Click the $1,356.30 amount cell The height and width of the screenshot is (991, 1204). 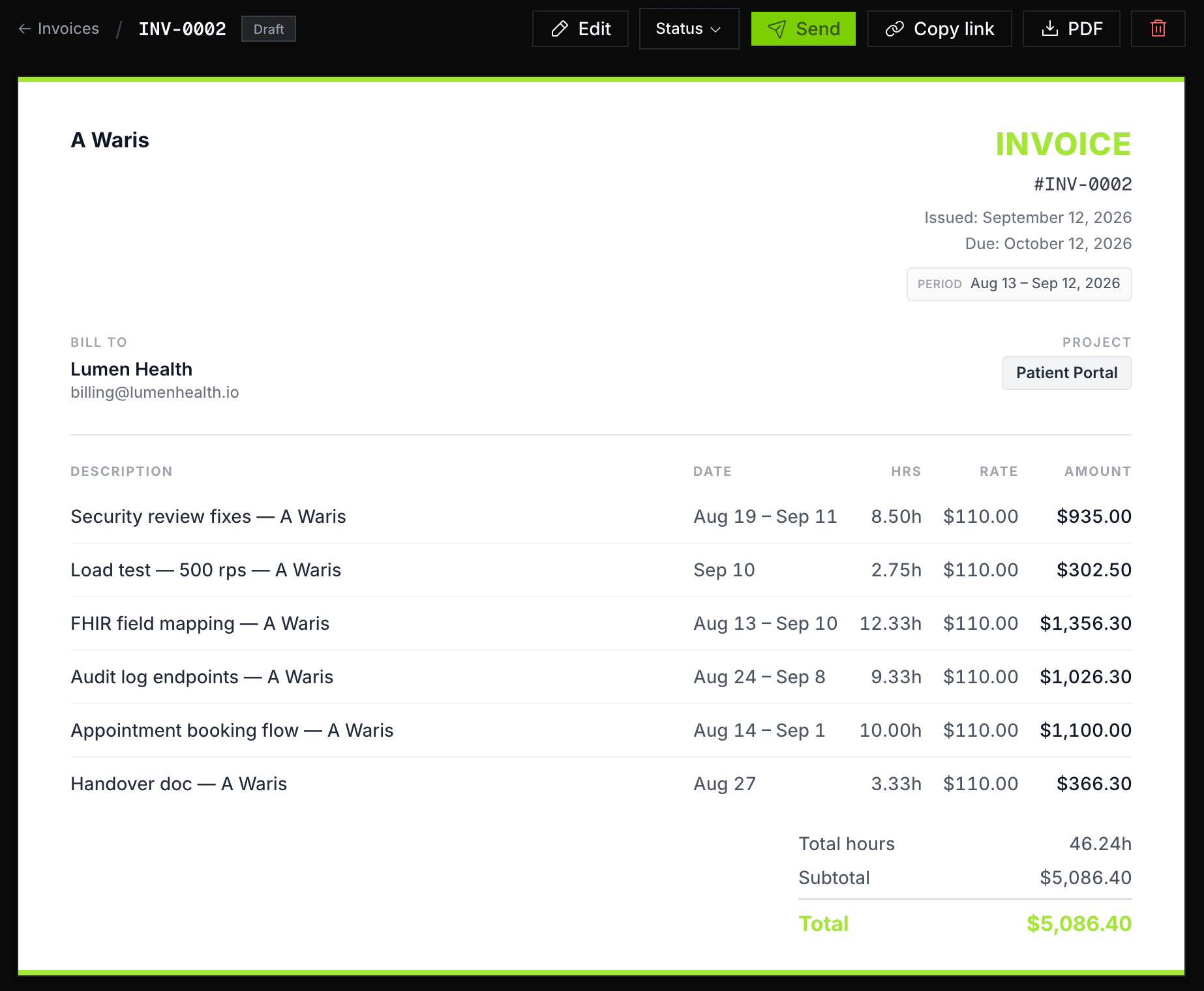click(1085, 623)
